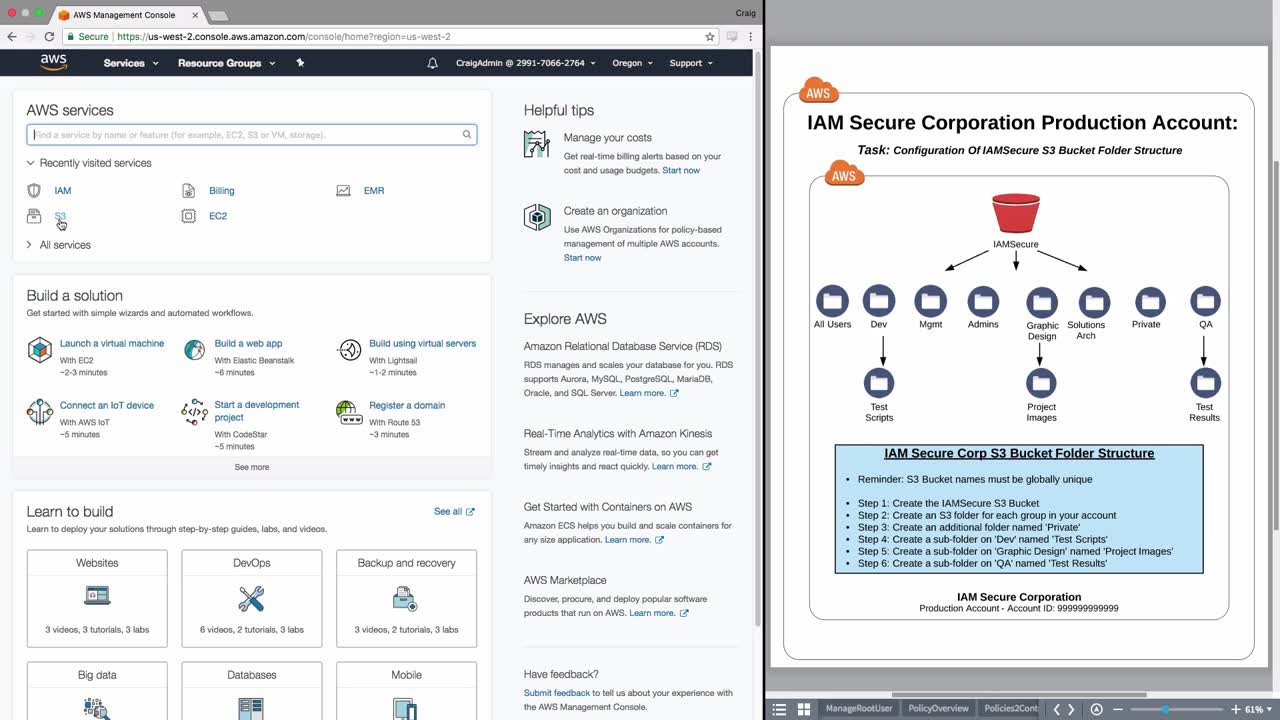Click the Connect an IoT device icon

tap(40, 412)
